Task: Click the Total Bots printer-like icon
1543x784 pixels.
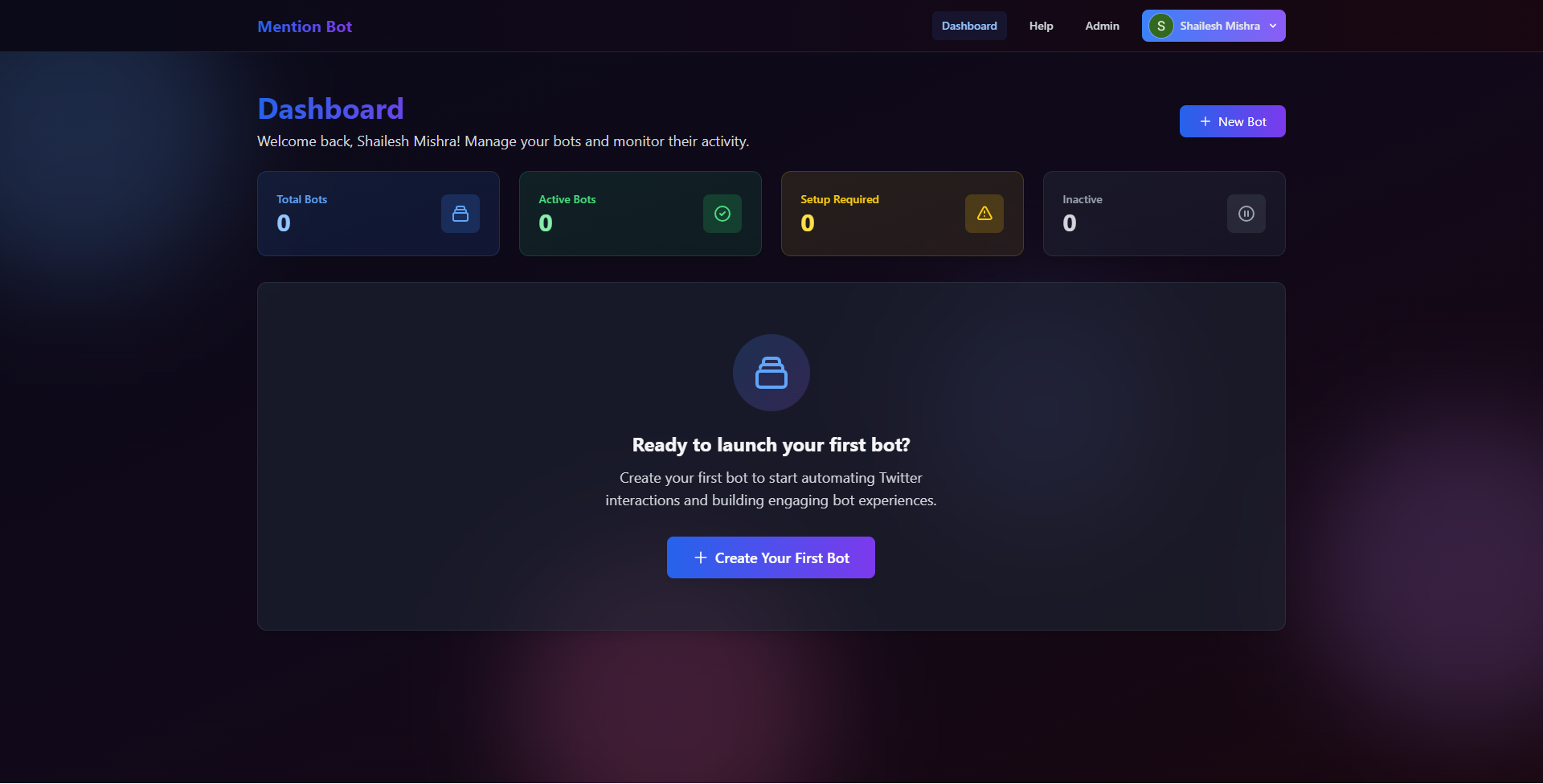Action: [460, 214]
